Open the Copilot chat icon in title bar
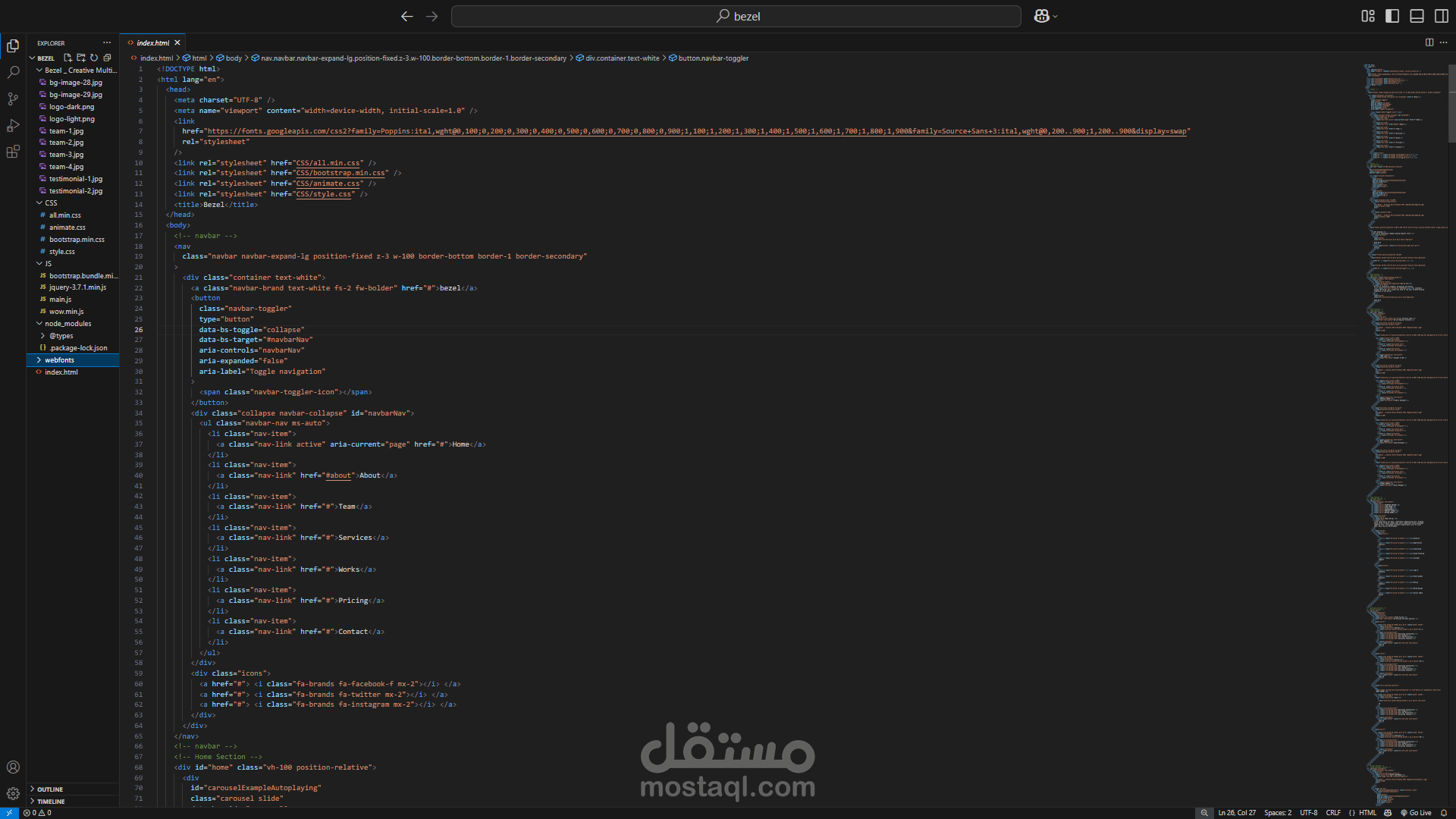Image resolution: width=1456 pixels, height=819 pixels. click(1041, 16)
